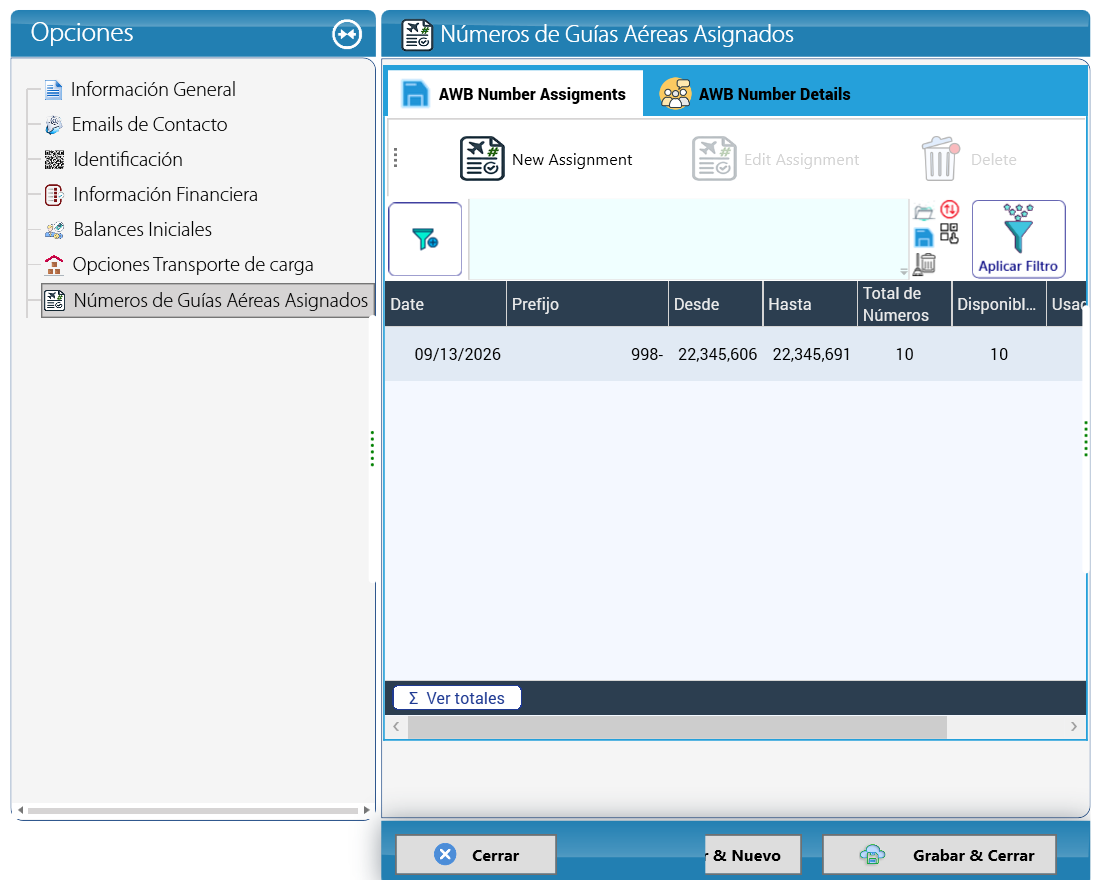Sort table by the Date column header
1110x880 pixels.
click(x=445, y=304)
